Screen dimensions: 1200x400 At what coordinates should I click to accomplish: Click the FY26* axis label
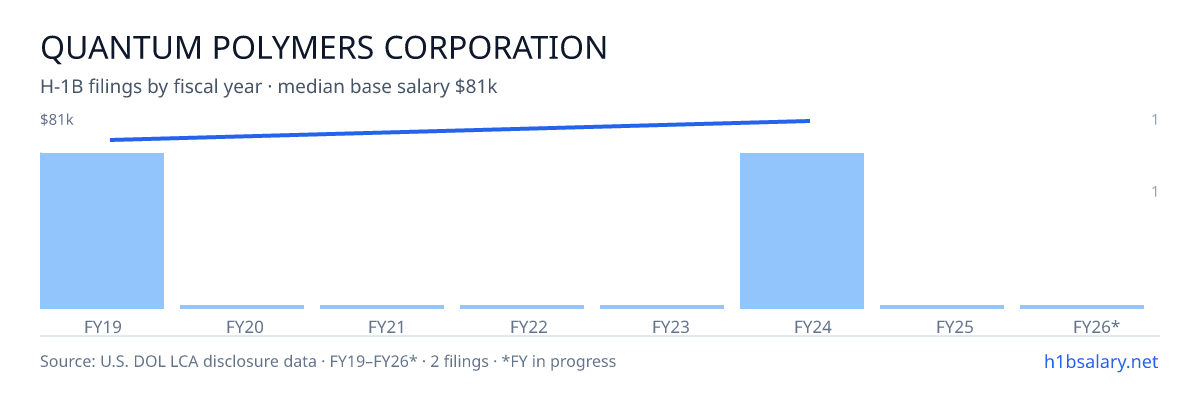1096,326
